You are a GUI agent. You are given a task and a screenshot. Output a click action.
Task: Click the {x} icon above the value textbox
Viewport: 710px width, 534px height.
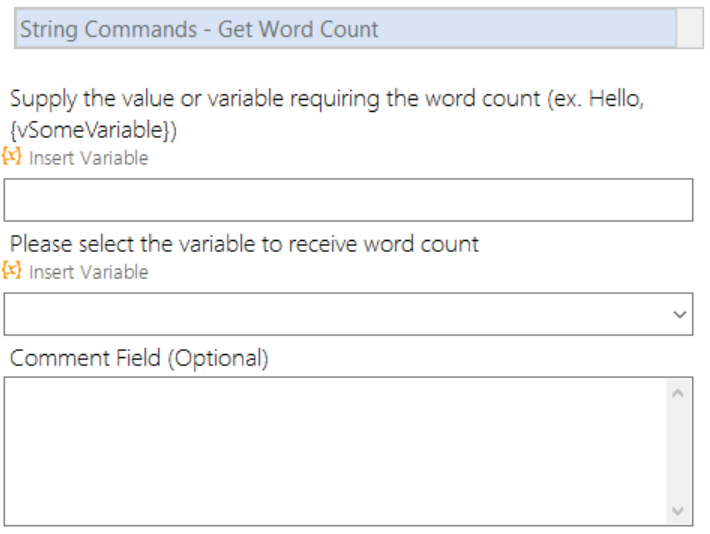(x=11, y=156)
